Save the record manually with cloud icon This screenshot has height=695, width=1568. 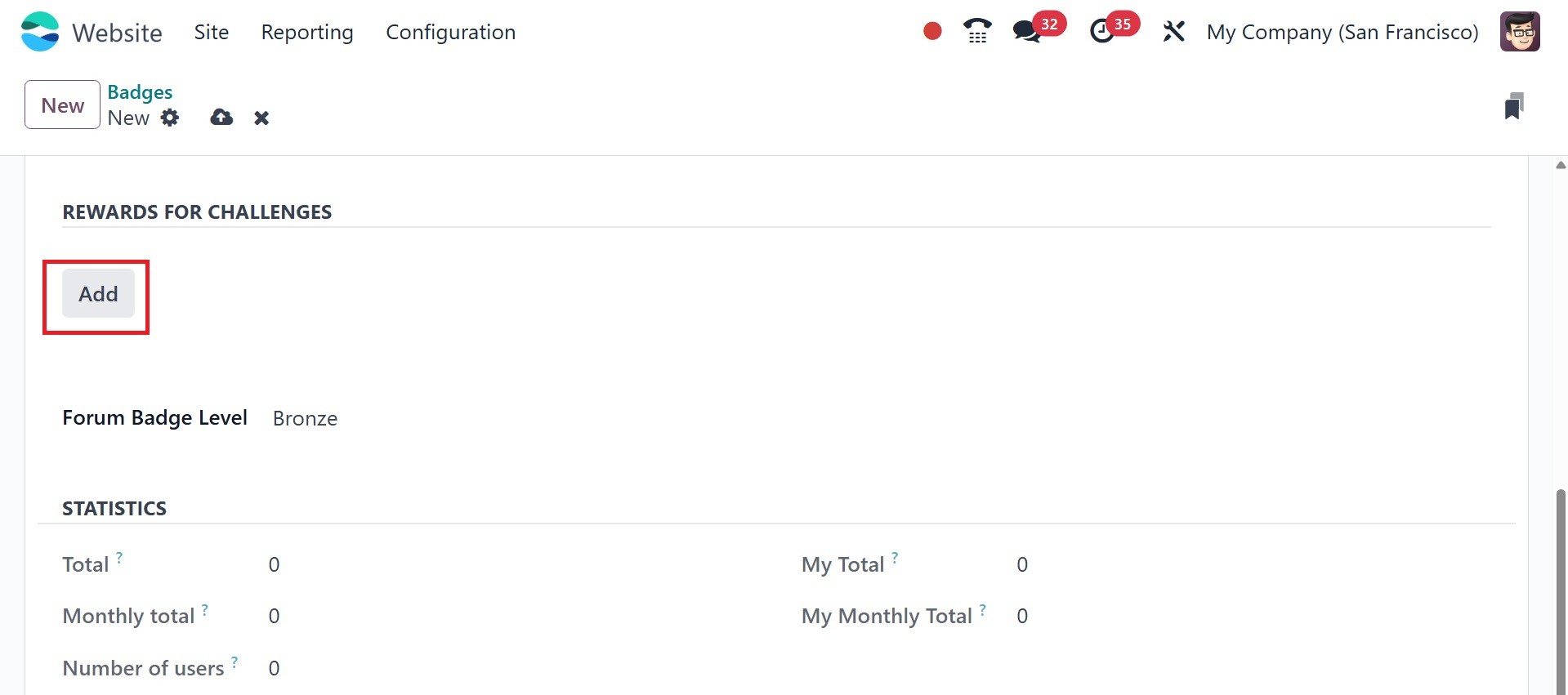click(x=221, y=118)
